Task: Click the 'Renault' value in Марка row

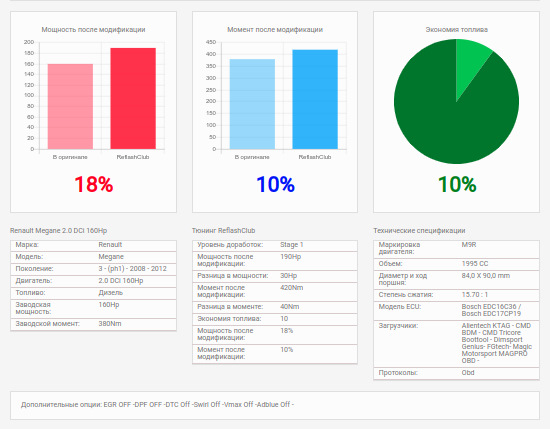Action: pyautogui.click(x=110, y=244)
